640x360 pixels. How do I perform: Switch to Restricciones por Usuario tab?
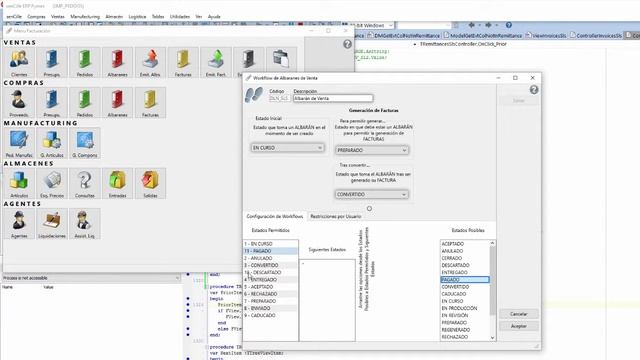pyautogui.click(x=336, y=216)
